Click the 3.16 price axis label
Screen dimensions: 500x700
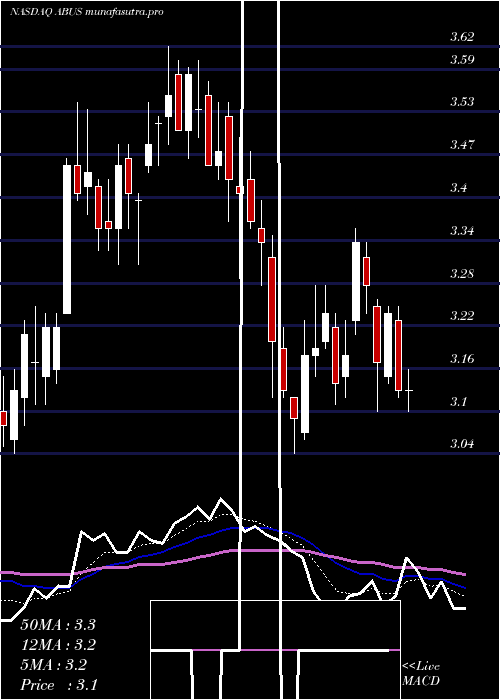pyautogui.click(x=462, y=358)
